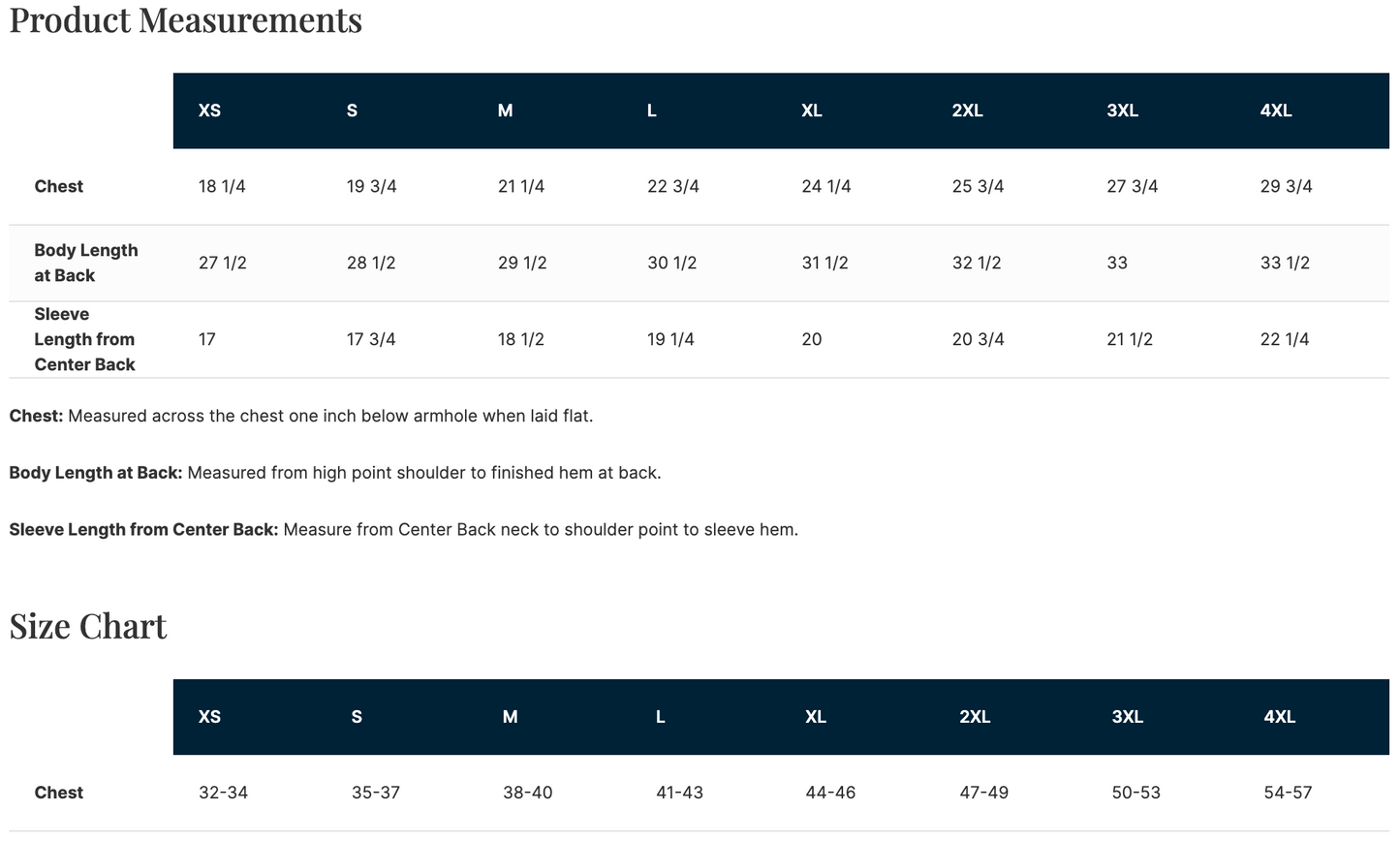Click the bold Chest: definition text

coord(37,416)
